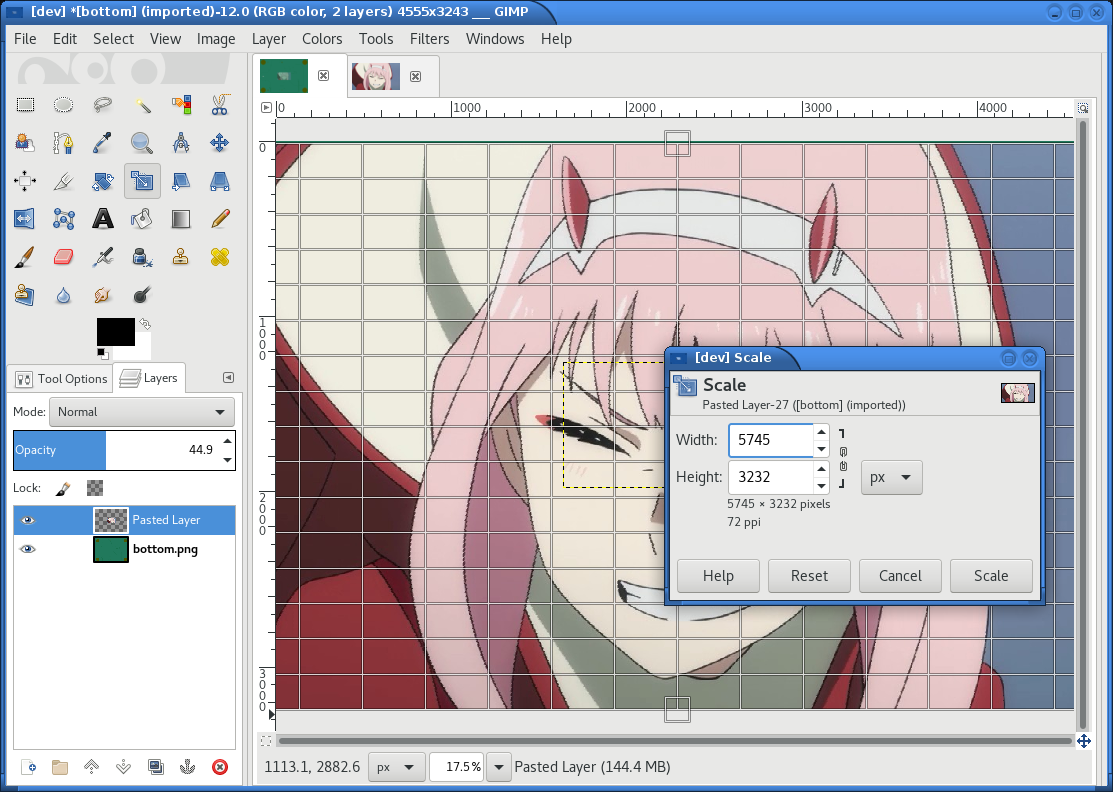1113x792 pixels.
Task: Open the status bar px unit dropdown
Action: (x=396, y=767)
